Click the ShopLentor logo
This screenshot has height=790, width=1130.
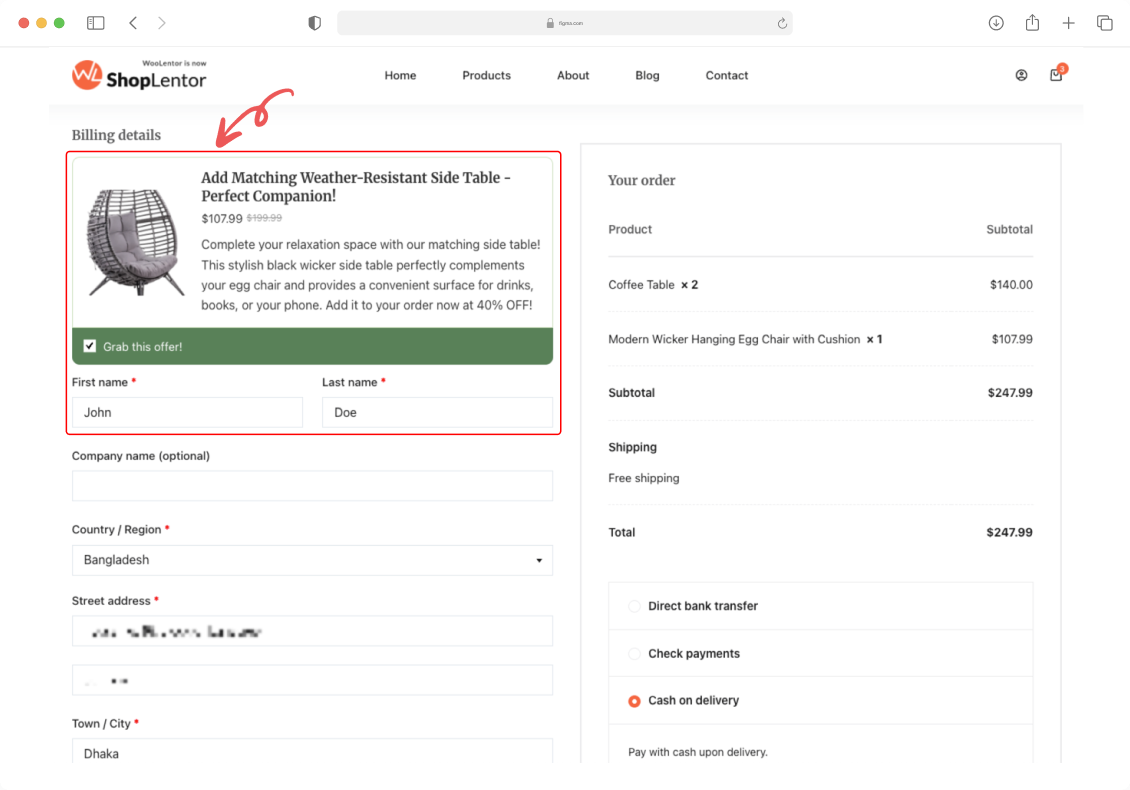139,75
